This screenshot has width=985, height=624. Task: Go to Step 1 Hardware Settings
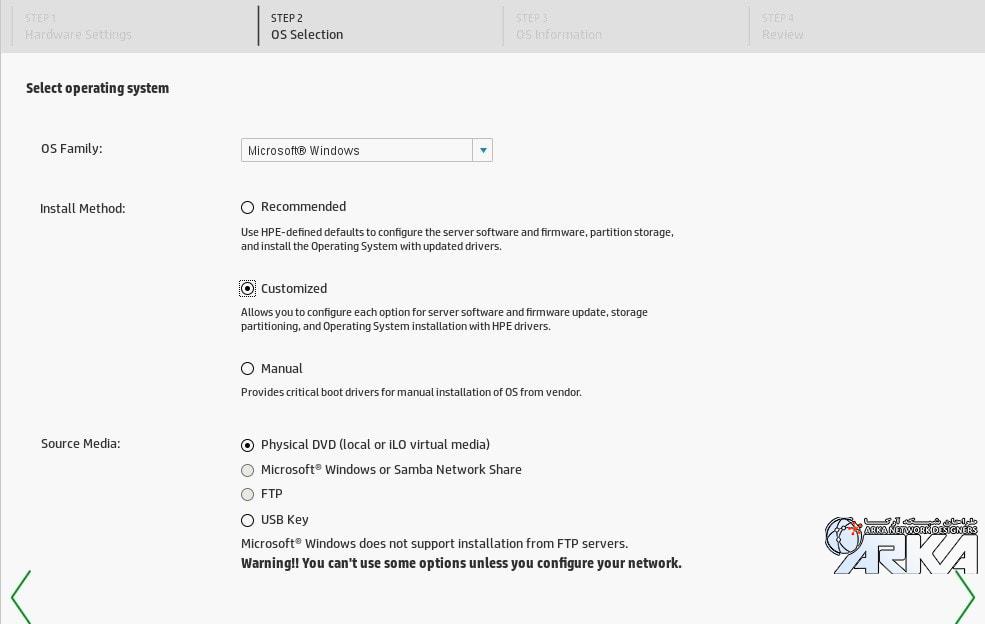pyautogui.click(x=78, y=26)
